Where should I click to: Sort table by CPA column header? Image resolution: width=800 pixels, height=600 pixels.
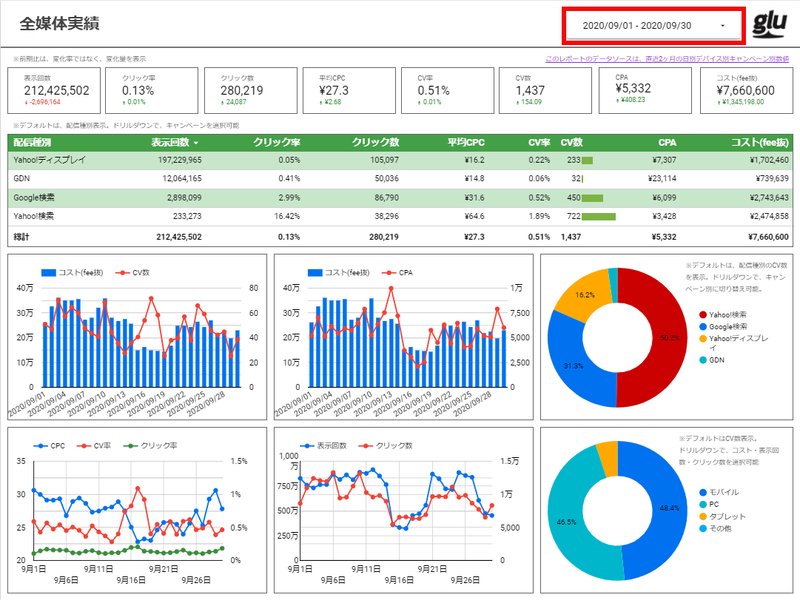667,142
